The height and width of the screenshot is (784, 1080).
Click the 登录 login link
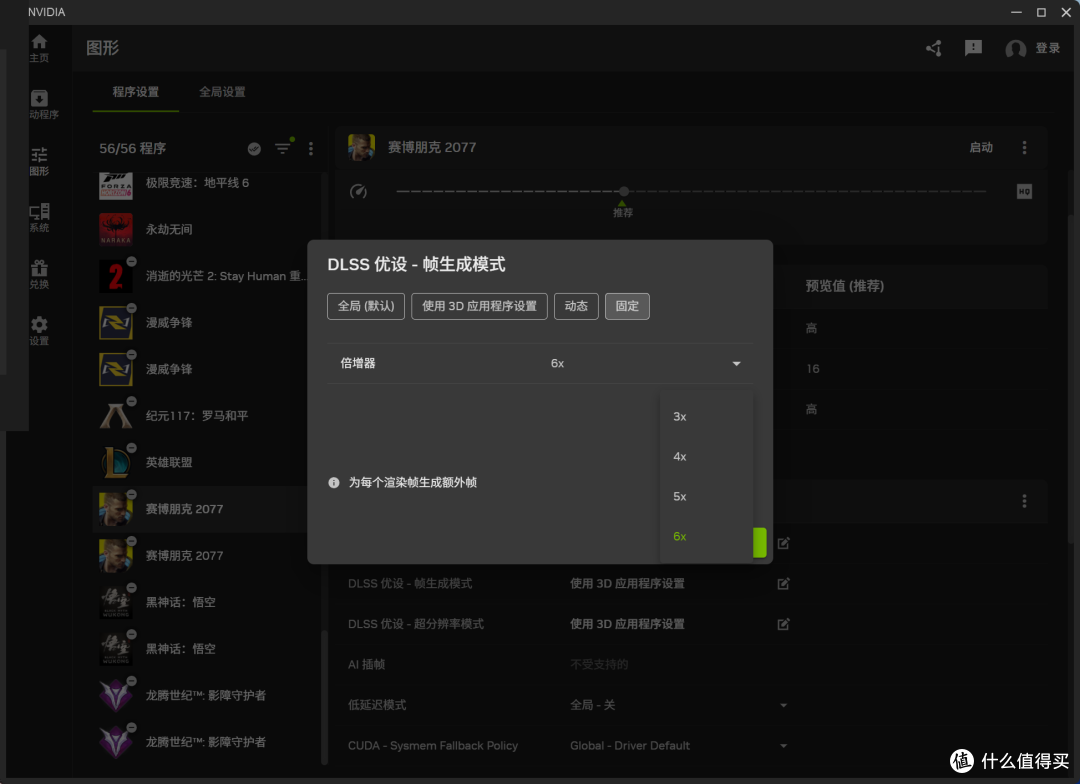[x=1048, y=48]
